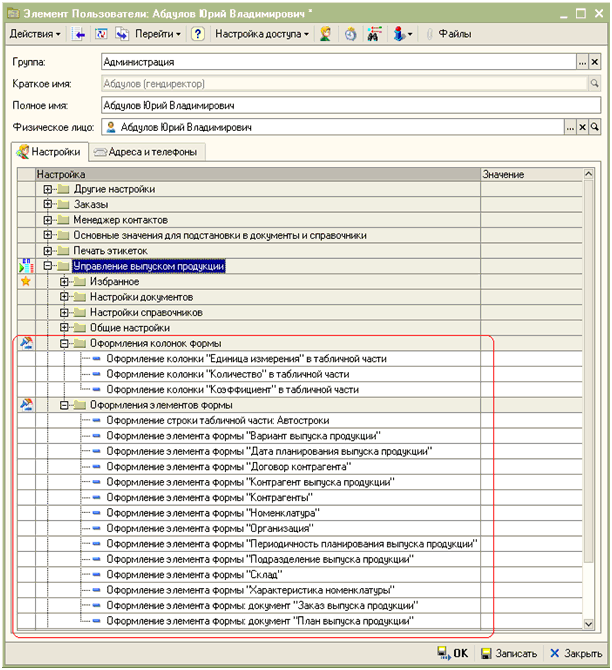Expand the Настройки справочников folder
Screen dimensions: 612x670
coord(64,312)
